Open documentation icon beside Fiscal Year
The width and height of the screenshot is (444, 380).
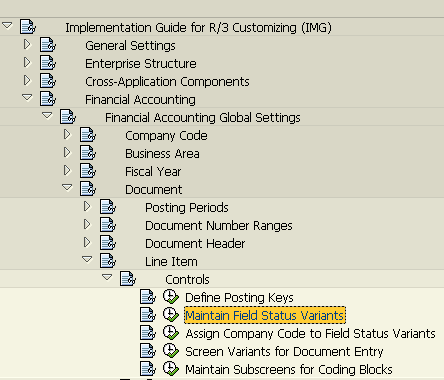click(x=88, y=171)
